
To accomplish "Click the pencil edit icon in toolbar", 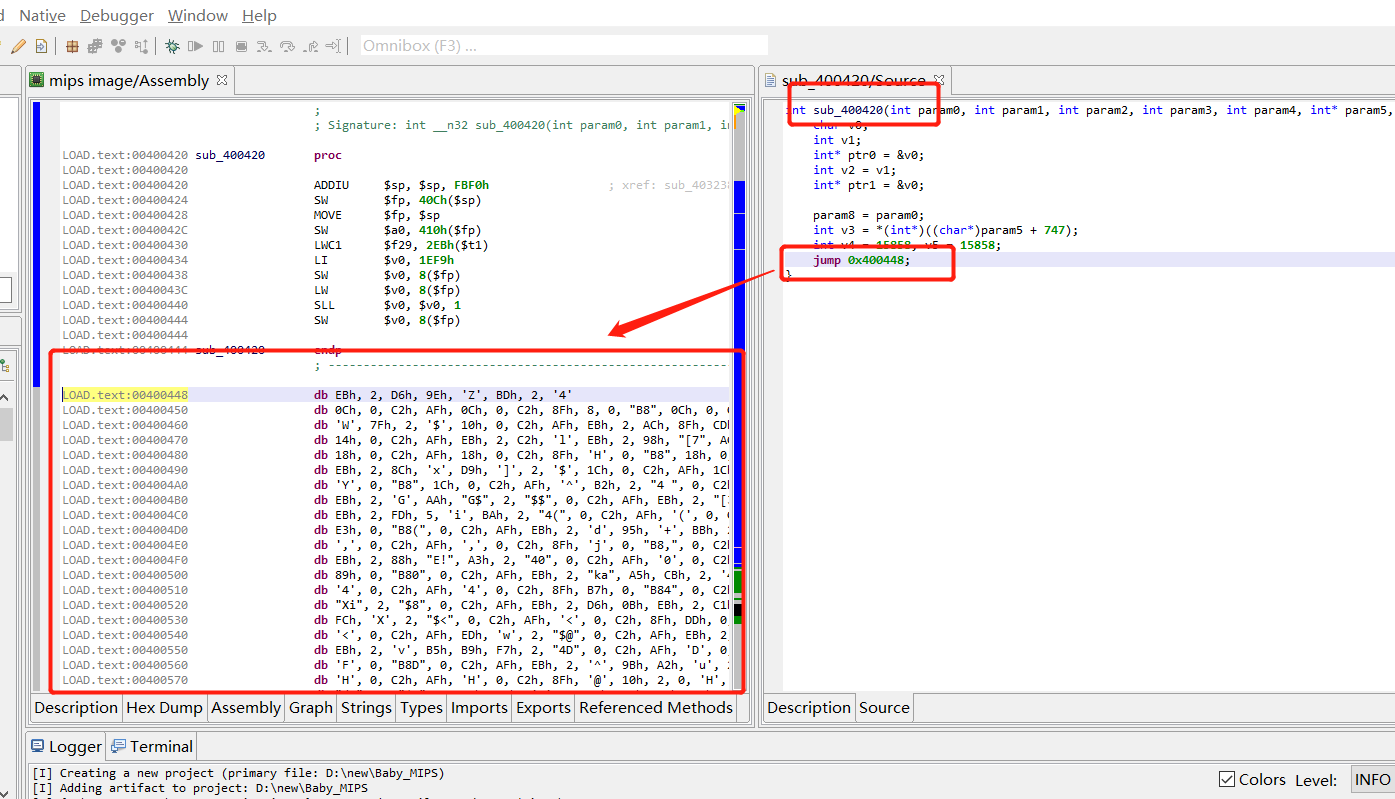I will coord(18,46).
